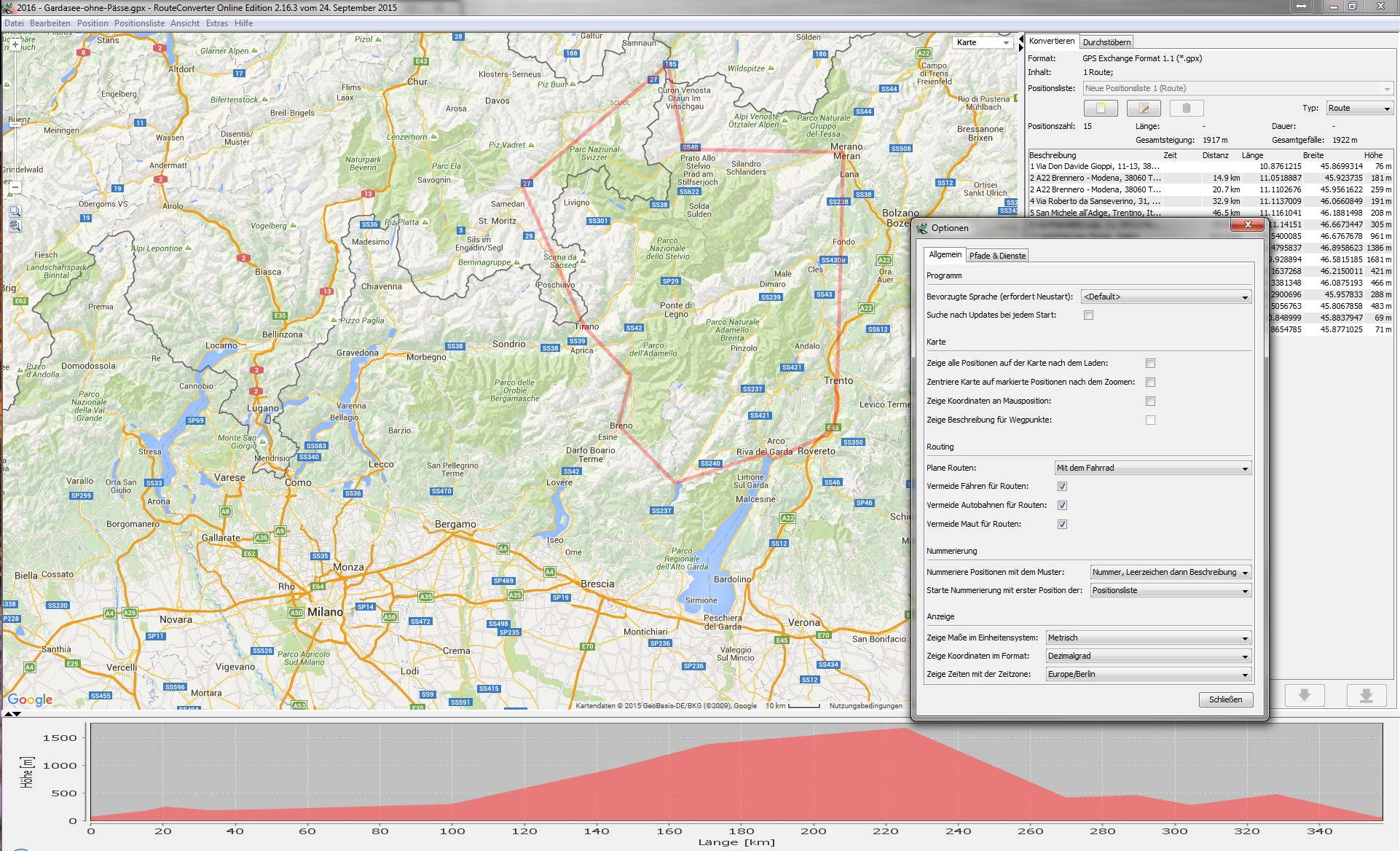The width and height of the screenshot is (1400, 851).
Task: Click the zoom to selection magnifier icon
Action: (x=15, y=211)
